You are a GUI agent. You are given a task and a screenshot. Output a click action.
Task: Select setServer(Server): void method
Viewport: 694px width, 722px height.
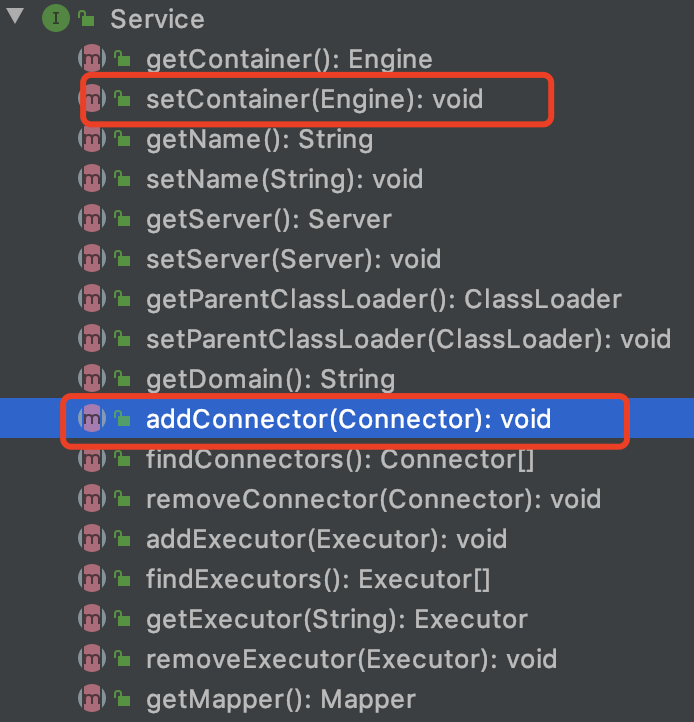[x=294, y=260]
